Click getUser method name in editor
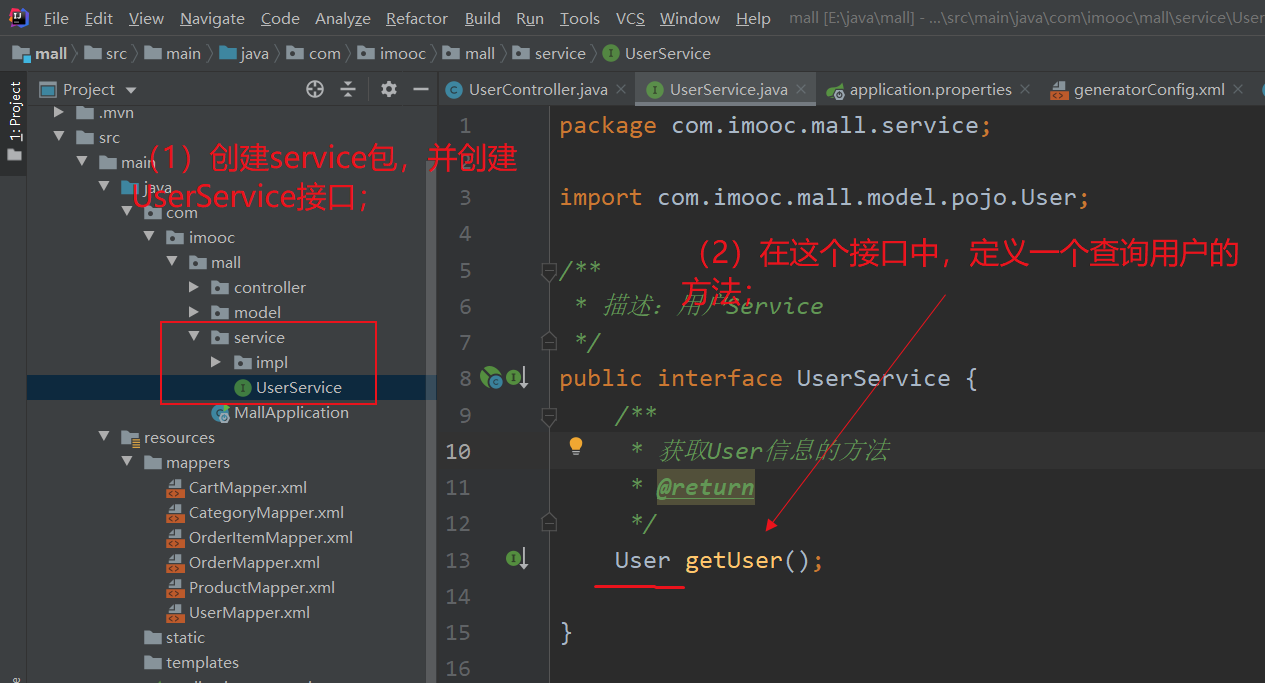Viewport: 1265px width, 683px height. point(733,560)
